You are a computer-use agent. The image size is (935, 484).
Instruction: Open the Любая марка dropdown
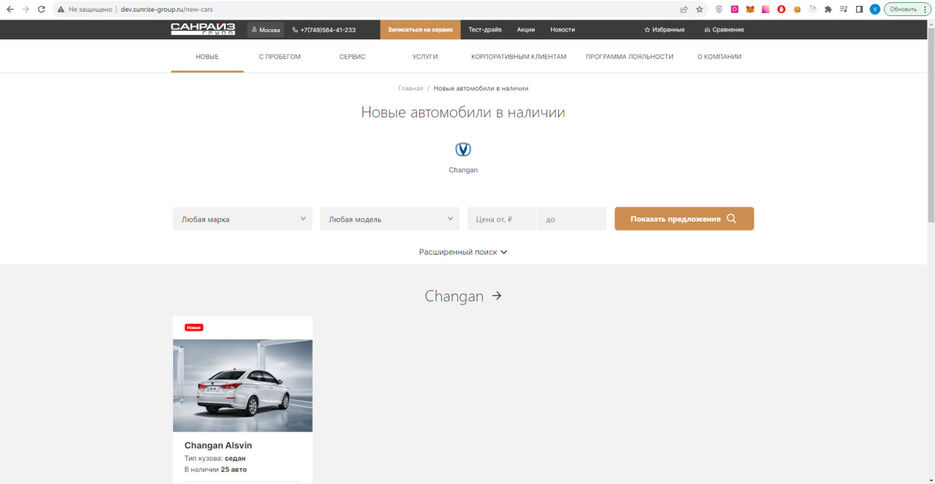coord(243,219)
